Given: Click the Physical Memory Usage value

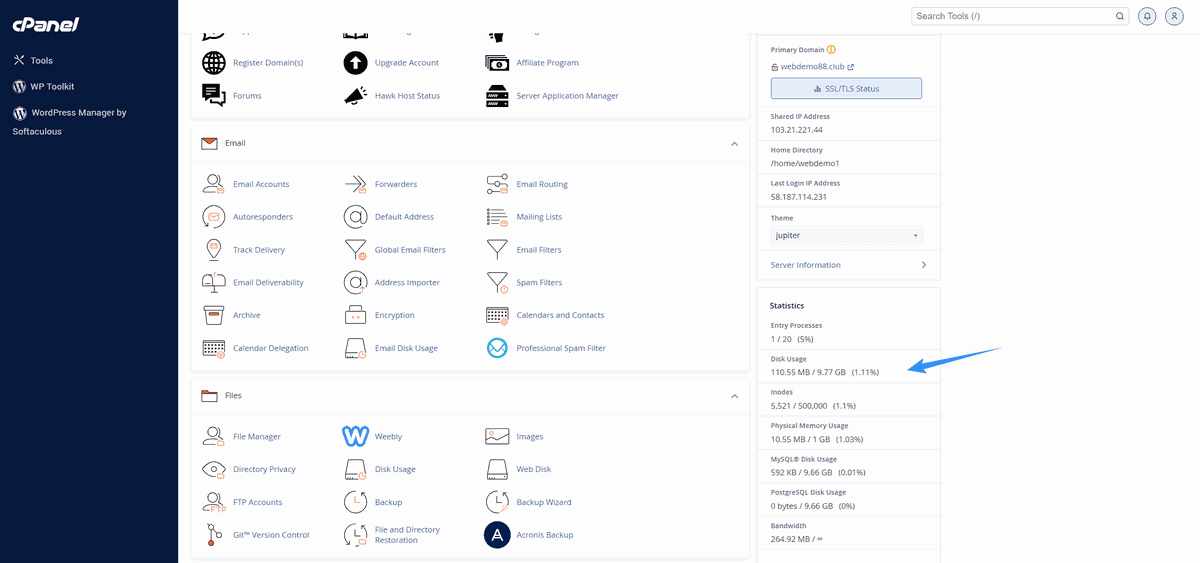Looking at the screenshot, I should pos(817,439).
